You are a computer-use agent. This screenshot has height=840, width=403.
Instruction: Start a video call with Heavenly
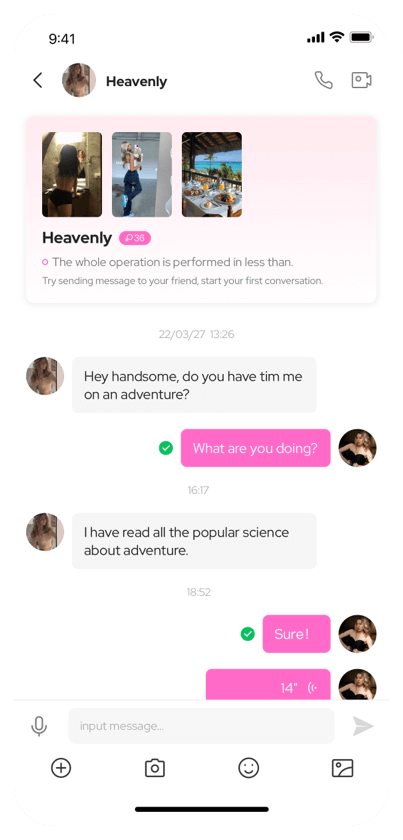click(x=362, y=80)
